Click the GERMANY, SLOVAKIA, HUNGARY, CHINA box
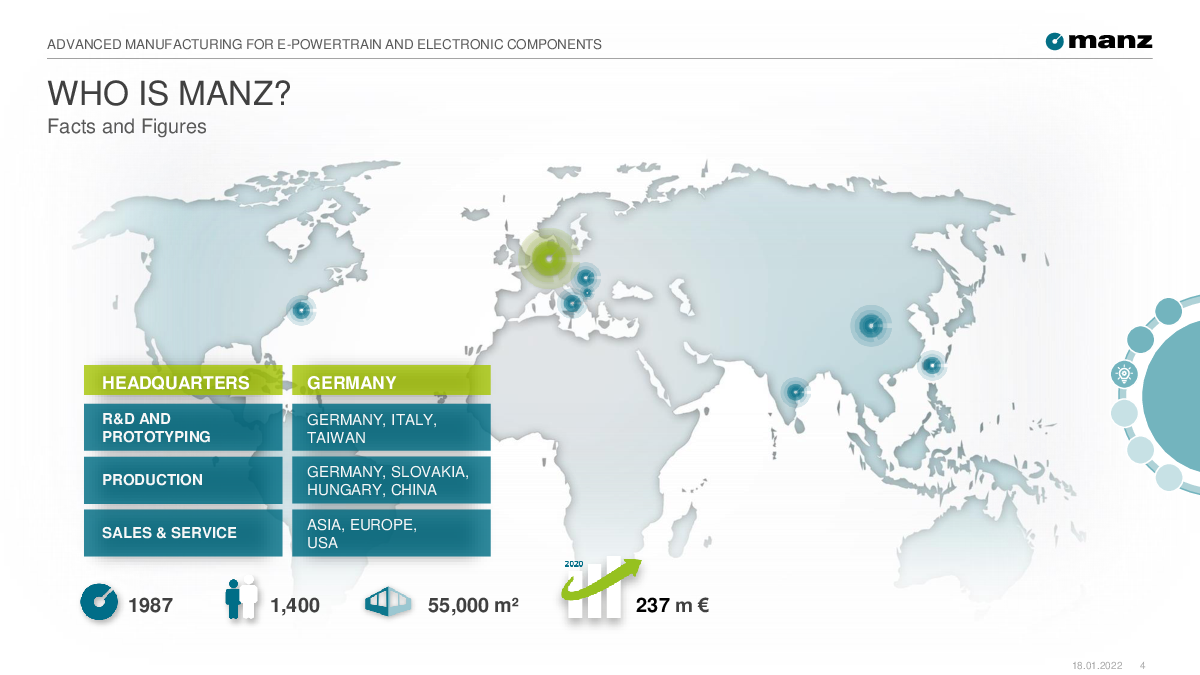Screen dimensions: 1200x675 (391, 480)
